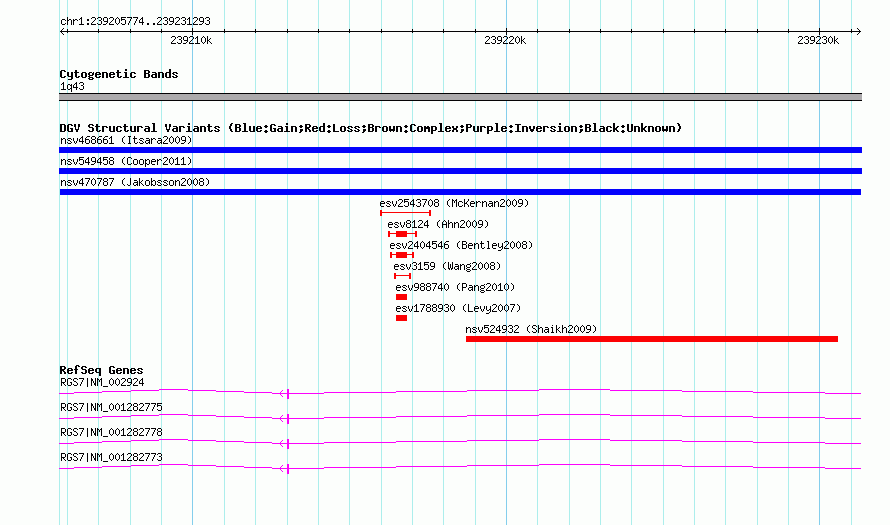Select the esv1788930 red block

pyautogui.click(x=401, y=318)
